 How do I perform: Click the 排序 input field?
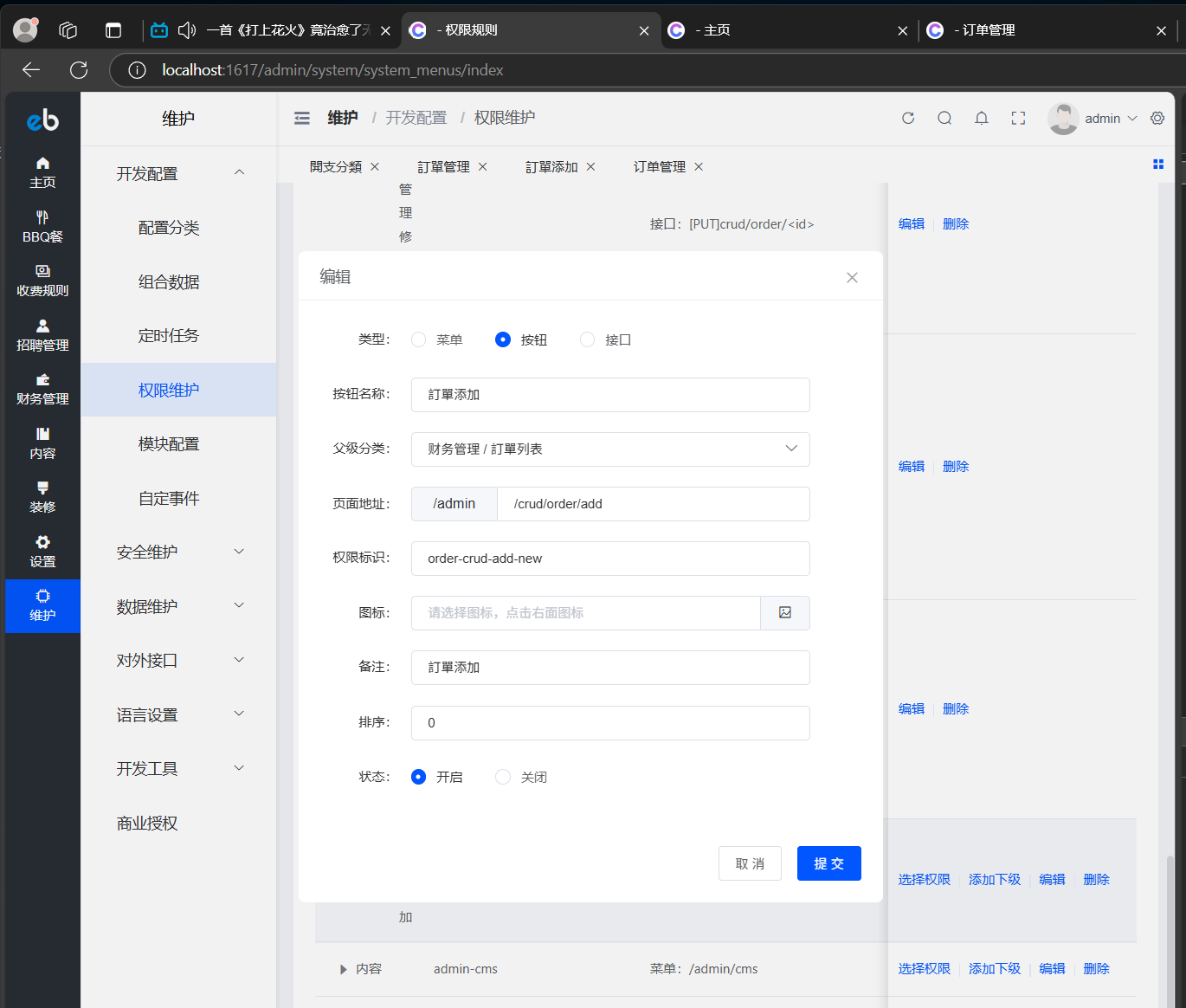610,722
